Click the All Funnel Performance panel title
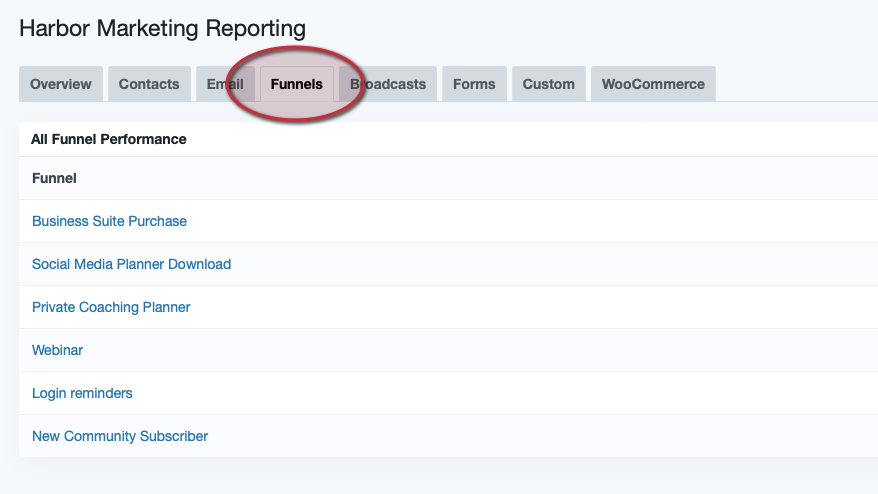878x494 pixels. tap(108, 139)
